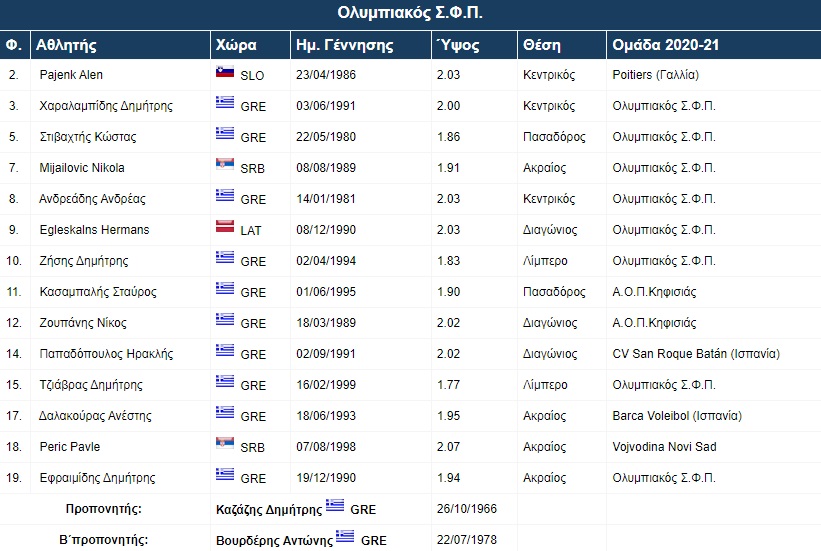The height and width of the screenshot is (551, 821).
Task: Click the Β΄προπονητής label
Action: [x=104, y=539]
